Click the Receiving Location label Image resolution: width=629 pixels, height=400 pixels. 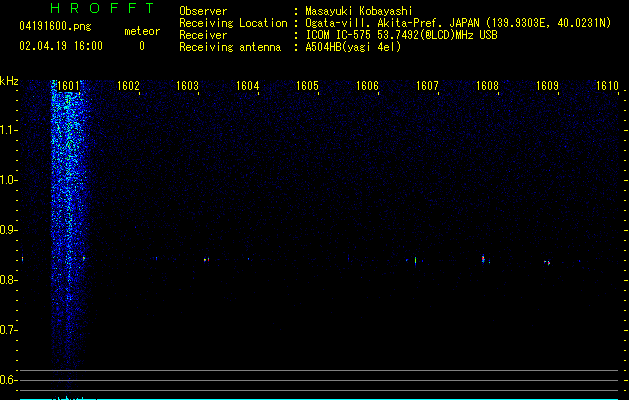pyautogui.click(x=233, y=23)
